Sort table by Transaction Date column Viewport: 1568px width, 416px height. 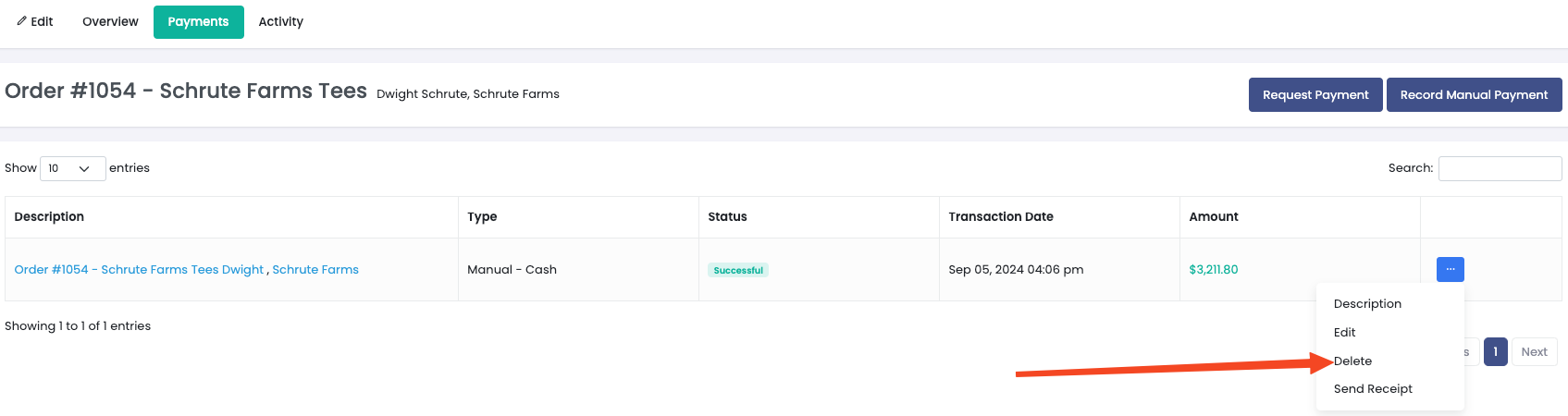tap(1059, 217)
